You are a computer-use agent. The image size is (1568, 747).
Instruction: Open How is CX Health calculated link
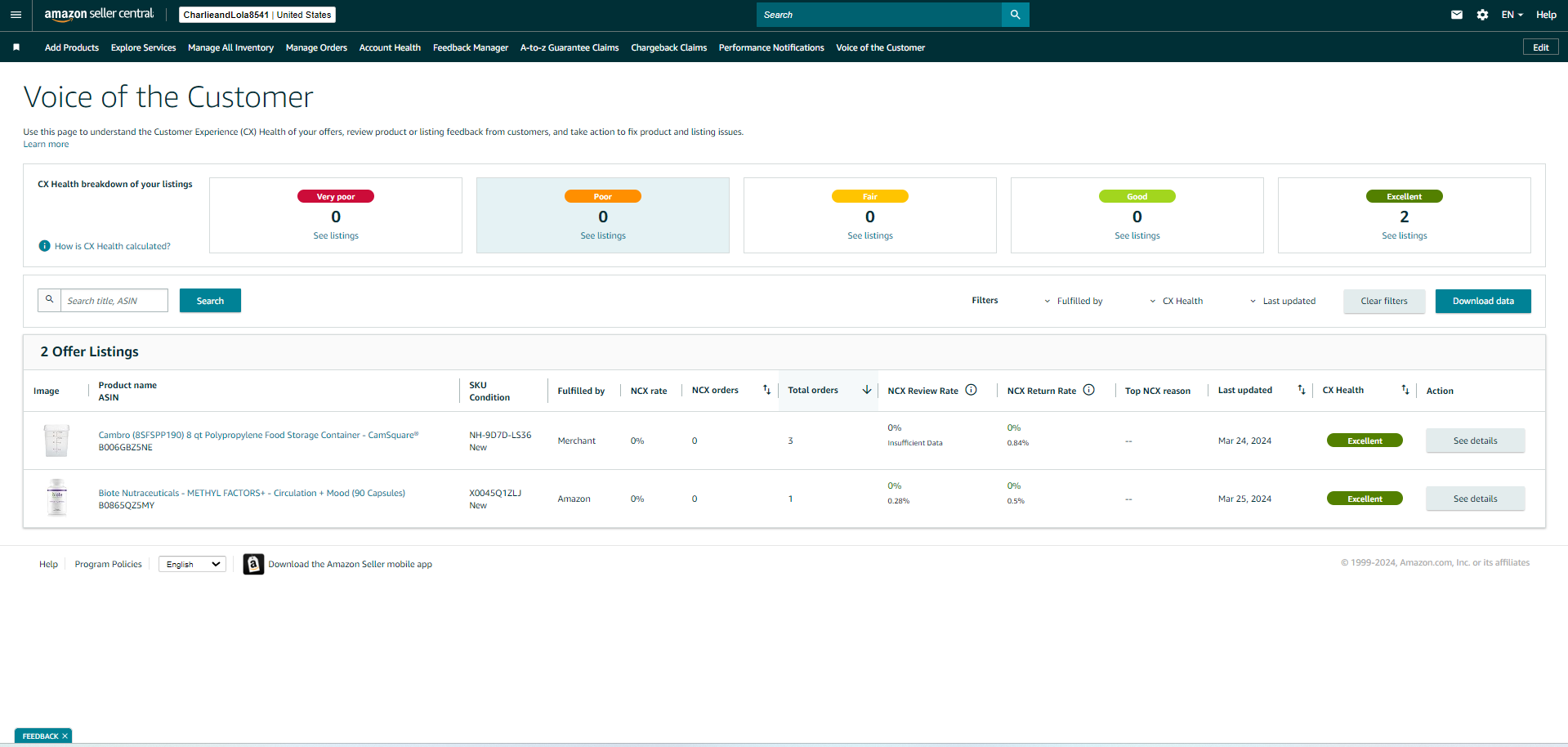coord(113,246)
